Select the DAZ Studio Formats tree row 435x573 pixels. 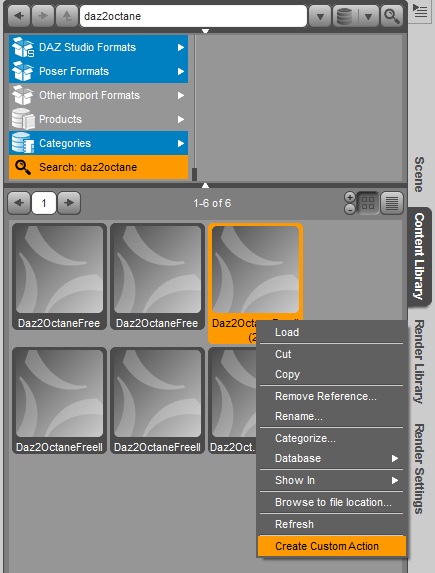pos(98,47)
